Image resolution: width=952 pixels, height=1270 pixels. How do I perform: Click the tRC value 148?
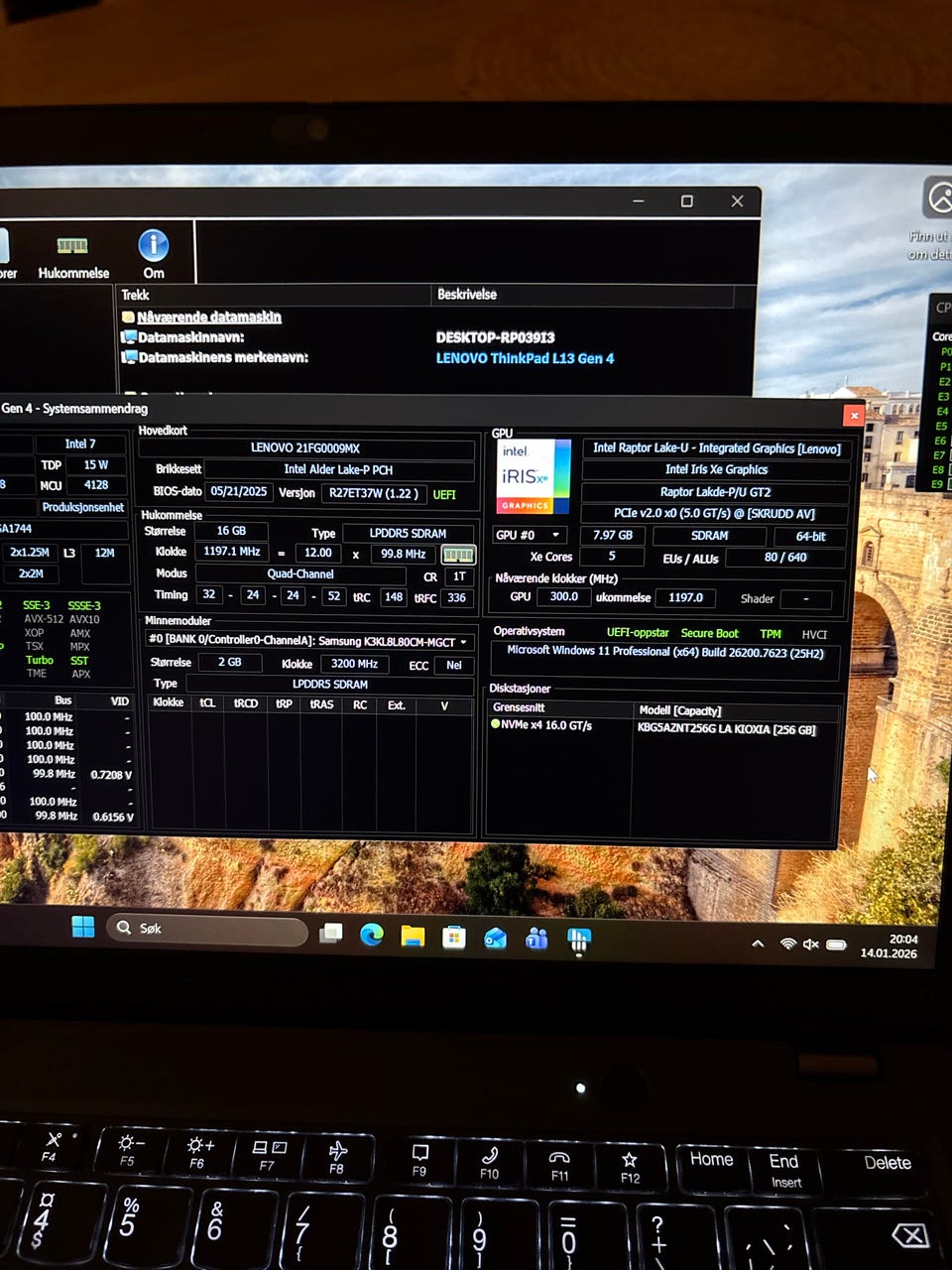pos(394,596)
